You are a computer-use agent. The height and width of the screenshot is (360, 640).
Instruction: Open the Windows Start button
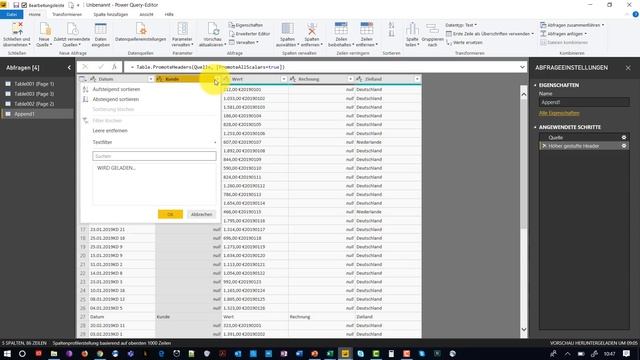pos(7,353)
